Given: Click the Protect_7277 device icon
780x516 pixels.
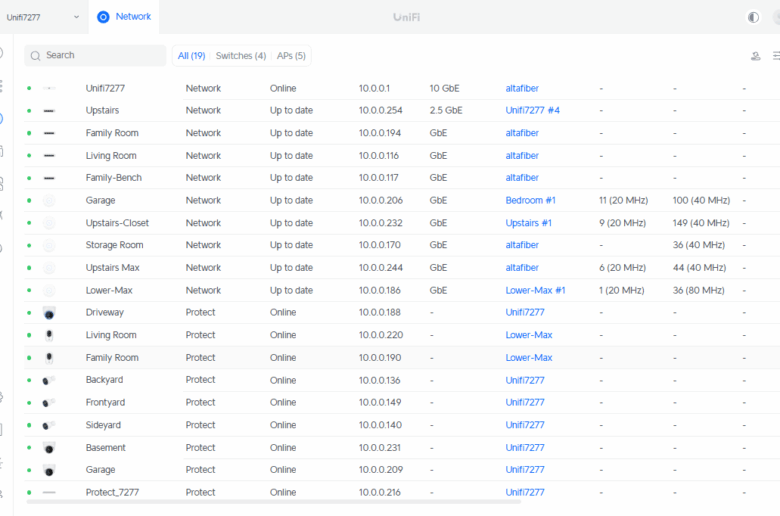Looking at the screenshot, I should [49, 493].
